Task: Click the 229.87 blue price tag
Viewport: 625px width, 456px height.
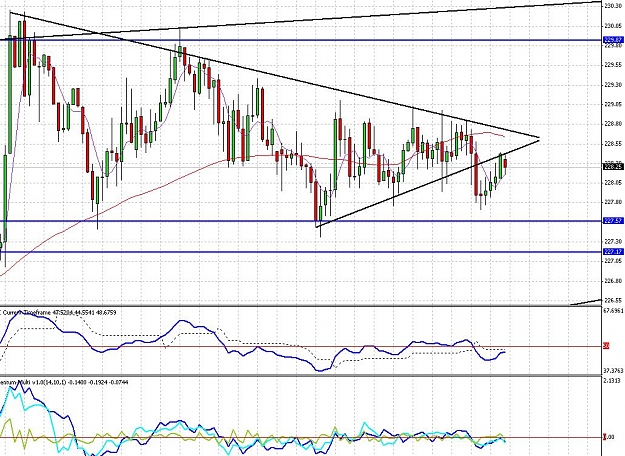Action: coord(613,40)
